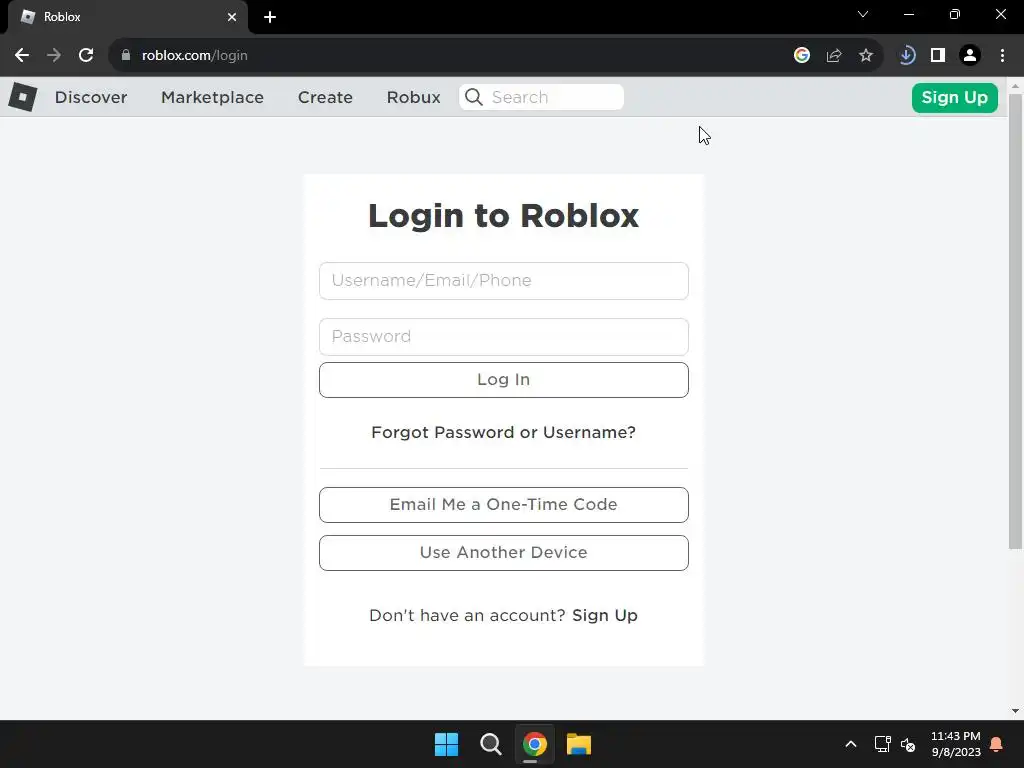The image size is (1024, 768).
Task: Focus the Password field
Action: tap(504, 337)
